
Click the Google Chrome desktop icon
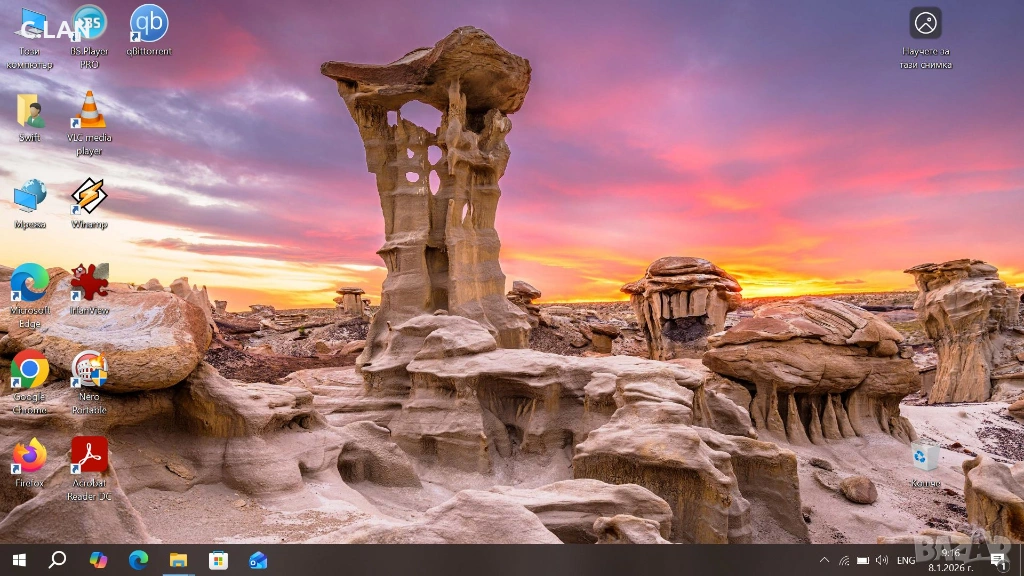29,370
